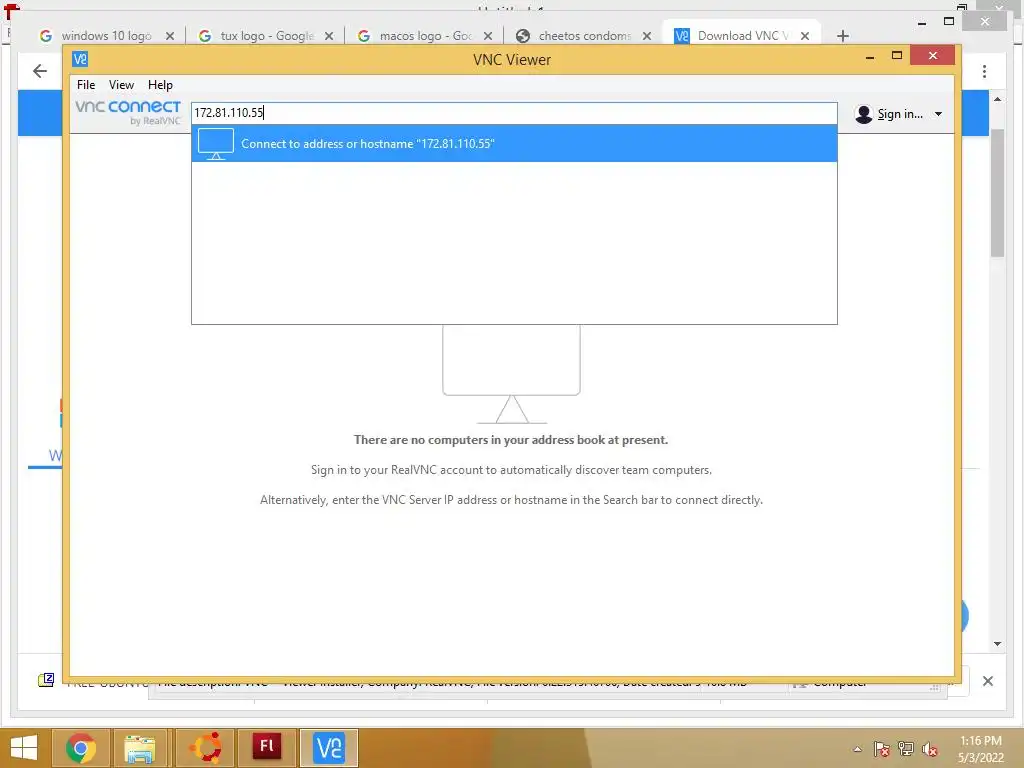Image resolution: width=1024 pixels, height=768 pixels.
Task: Click 'Alternatively, enter the VNC Server IP' text
Action: pos(511,500)
